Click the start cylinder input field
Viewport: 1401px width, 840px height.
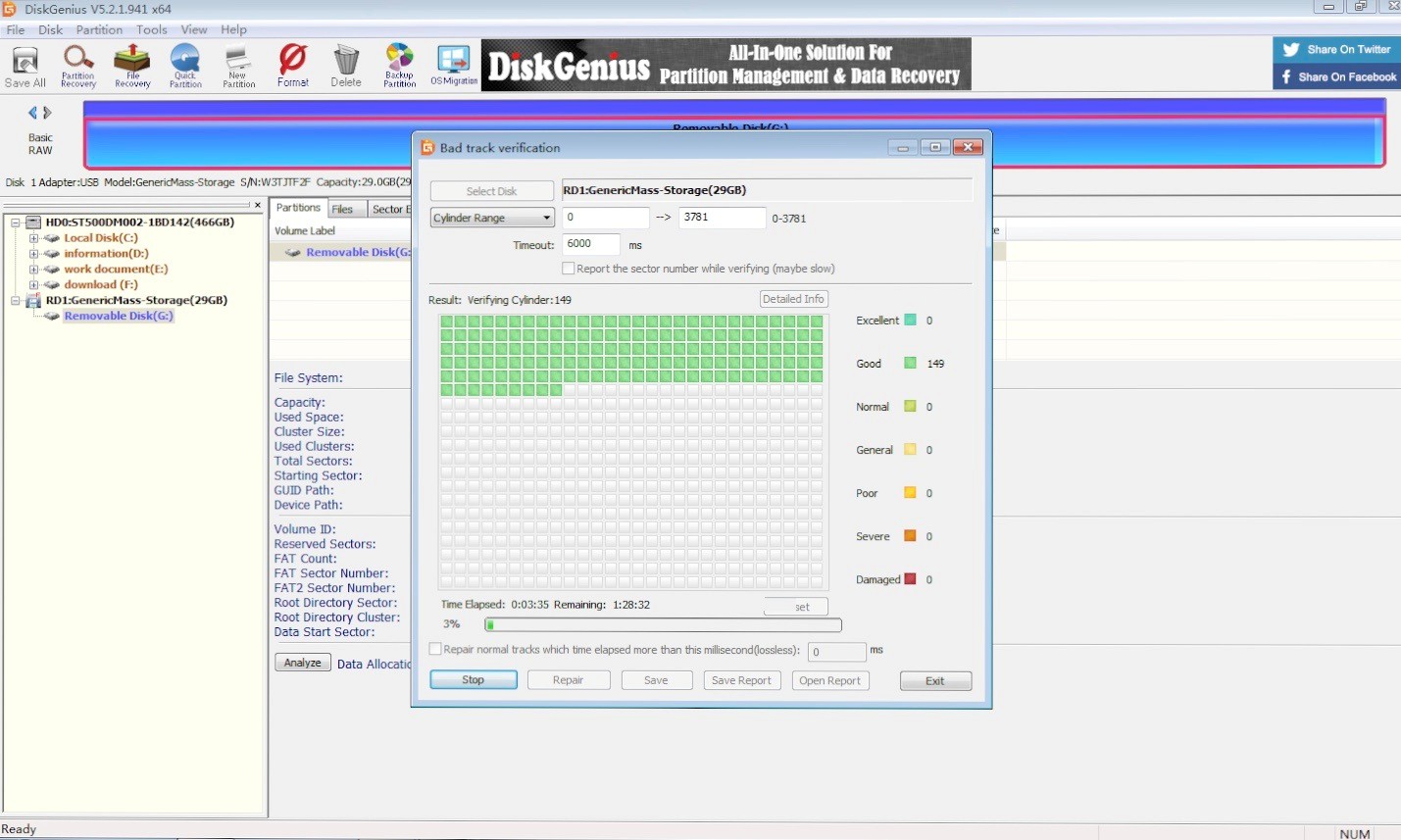click(606, 218)
